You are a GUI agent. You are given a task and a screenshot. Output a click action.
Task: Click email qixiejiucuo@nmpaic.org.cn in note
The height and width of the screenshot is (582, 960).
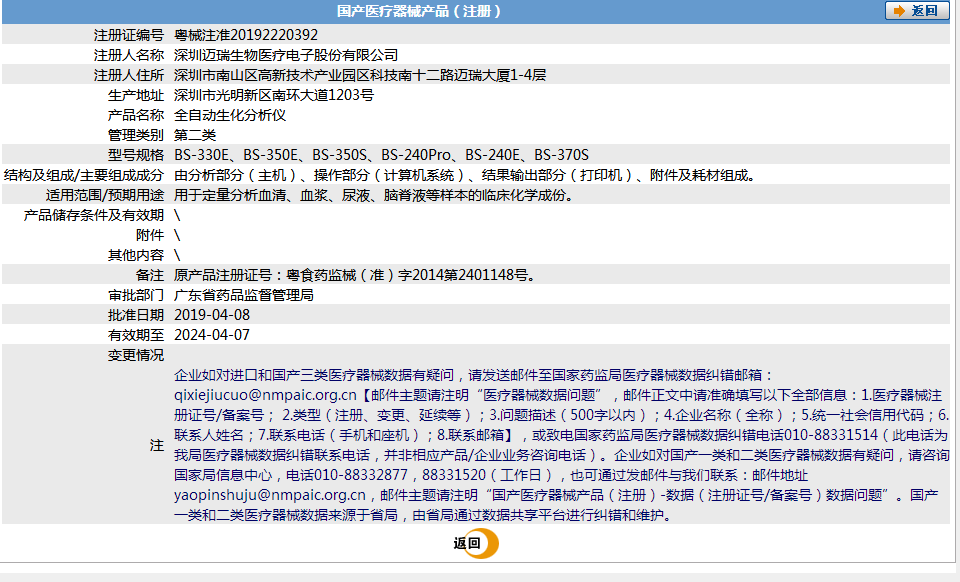click(265, 395)
